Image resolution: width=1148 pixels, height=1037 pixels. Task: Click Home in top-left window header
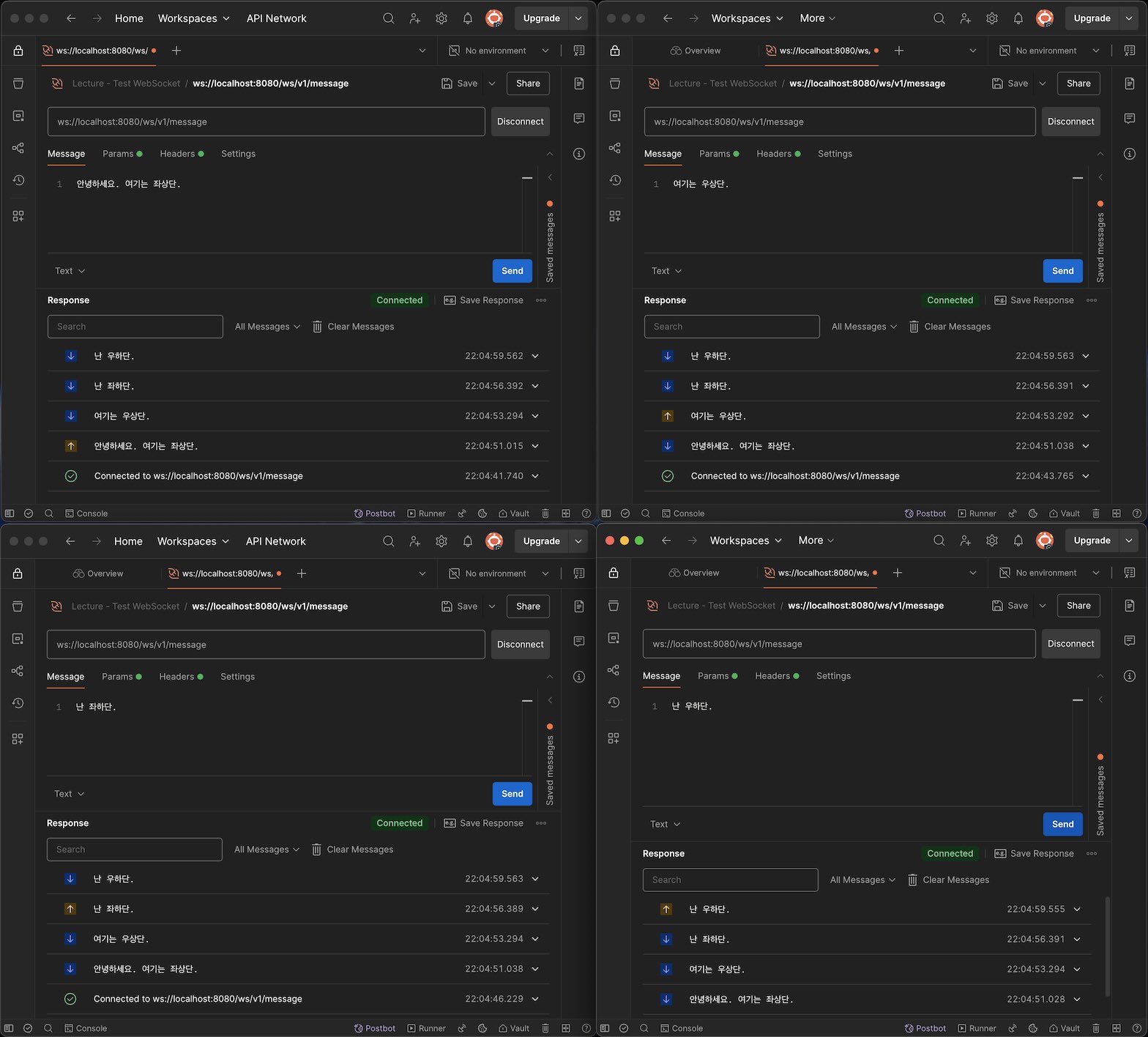pos(129,18)
